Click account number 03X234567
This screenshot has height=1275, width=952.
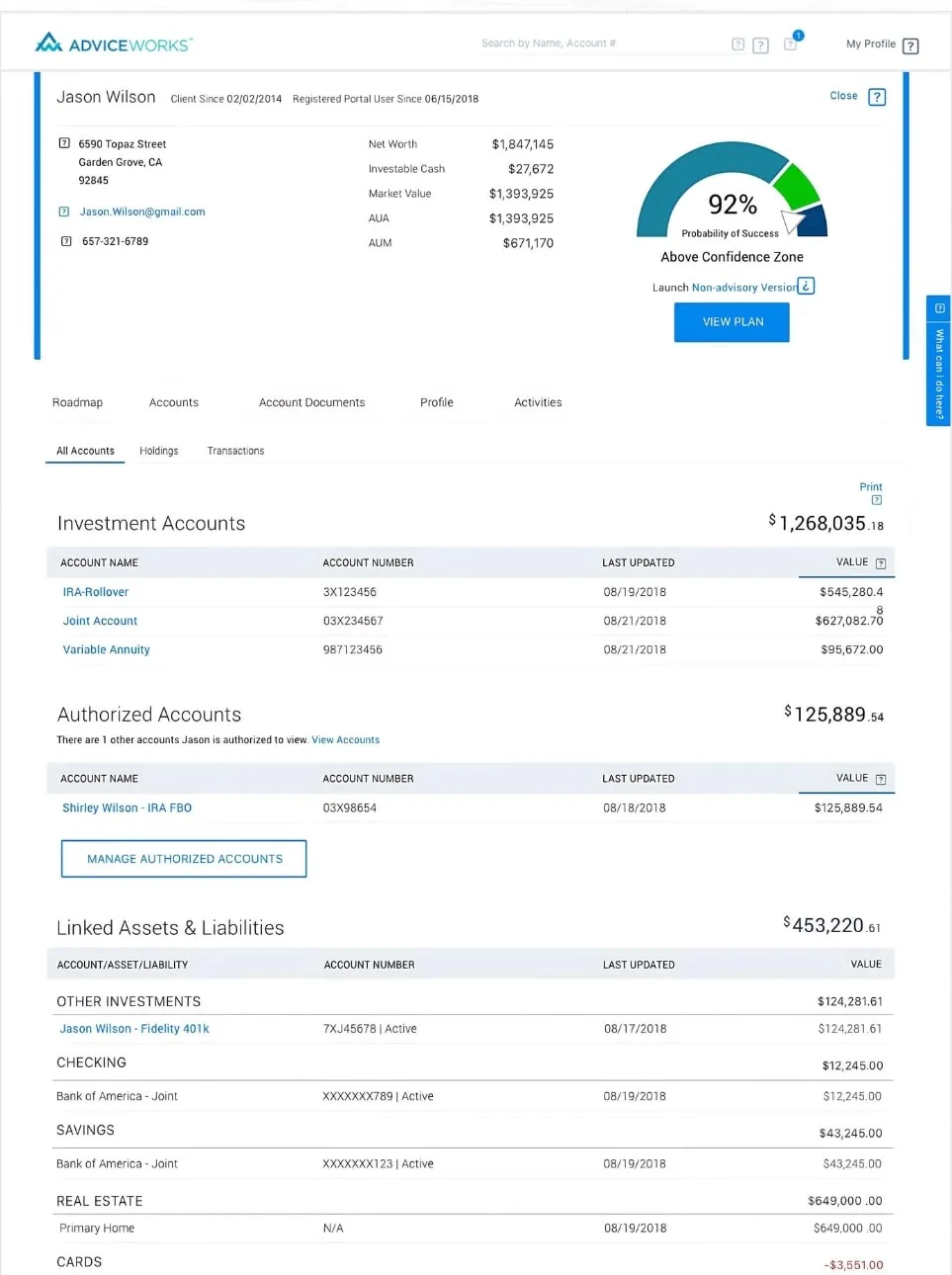[353, 621]
